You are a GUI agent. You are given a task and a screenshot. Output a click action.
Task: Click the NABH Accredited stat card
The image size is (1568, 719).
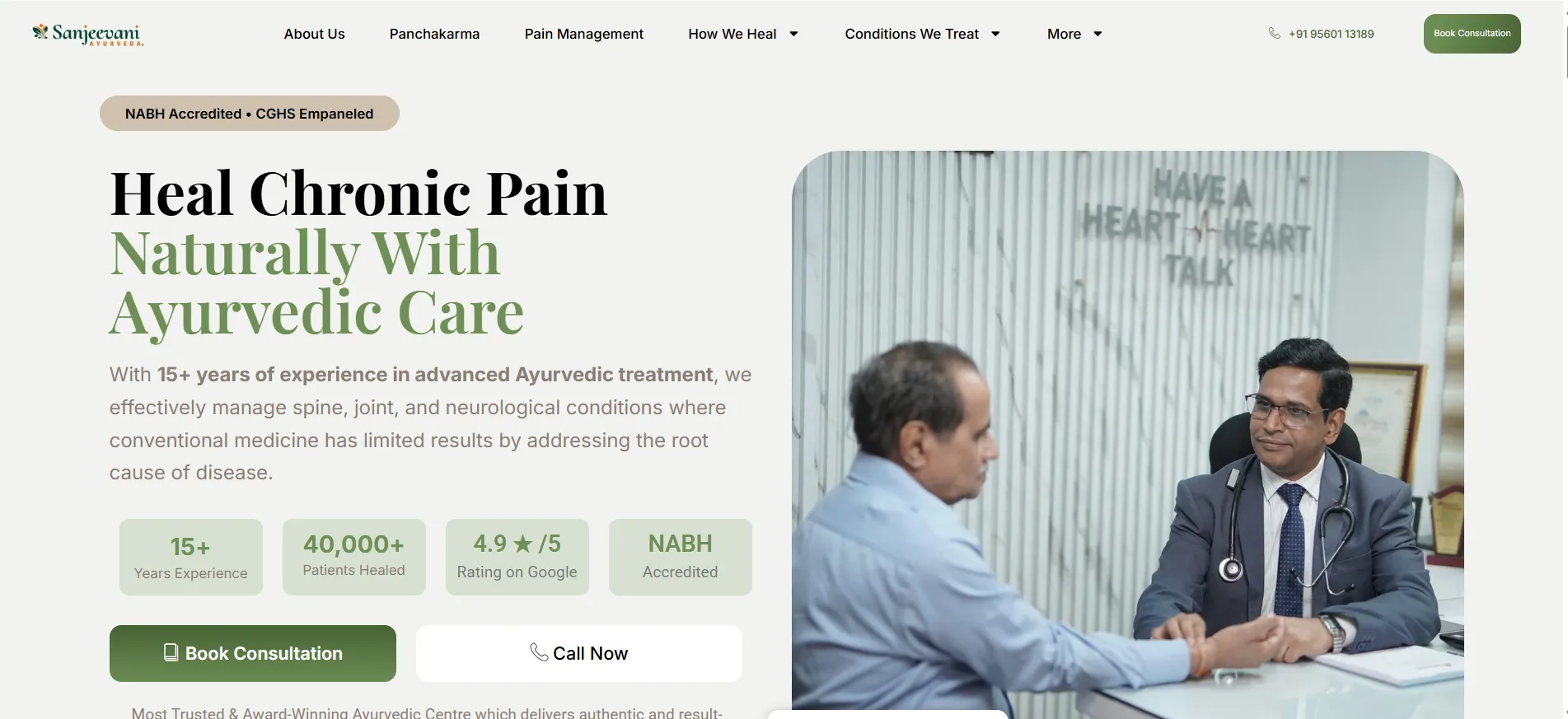pos(681,557)
